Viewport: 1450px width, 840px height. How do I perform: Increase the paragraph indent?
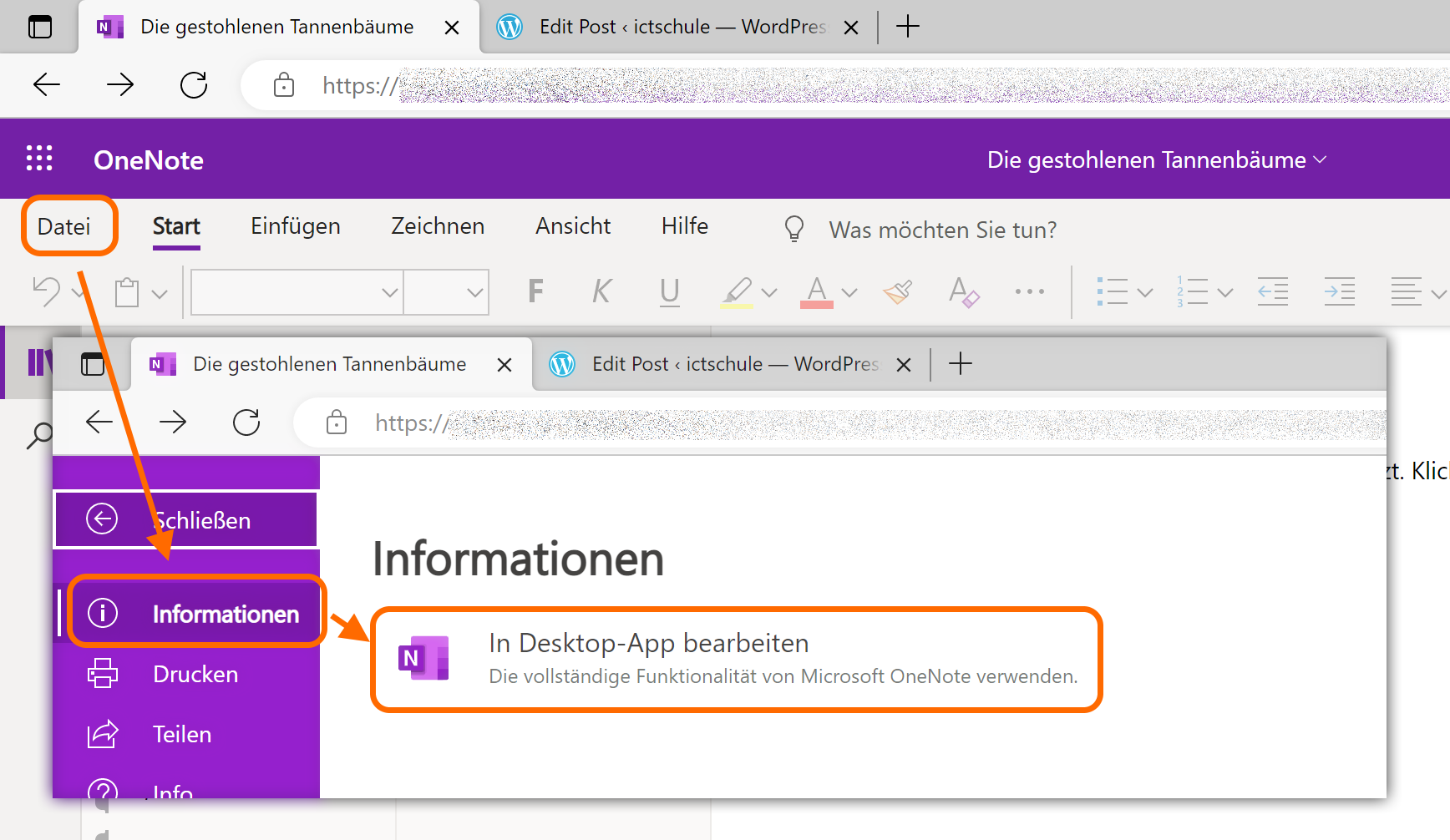pyautogui.click(x=1339, y=291)
